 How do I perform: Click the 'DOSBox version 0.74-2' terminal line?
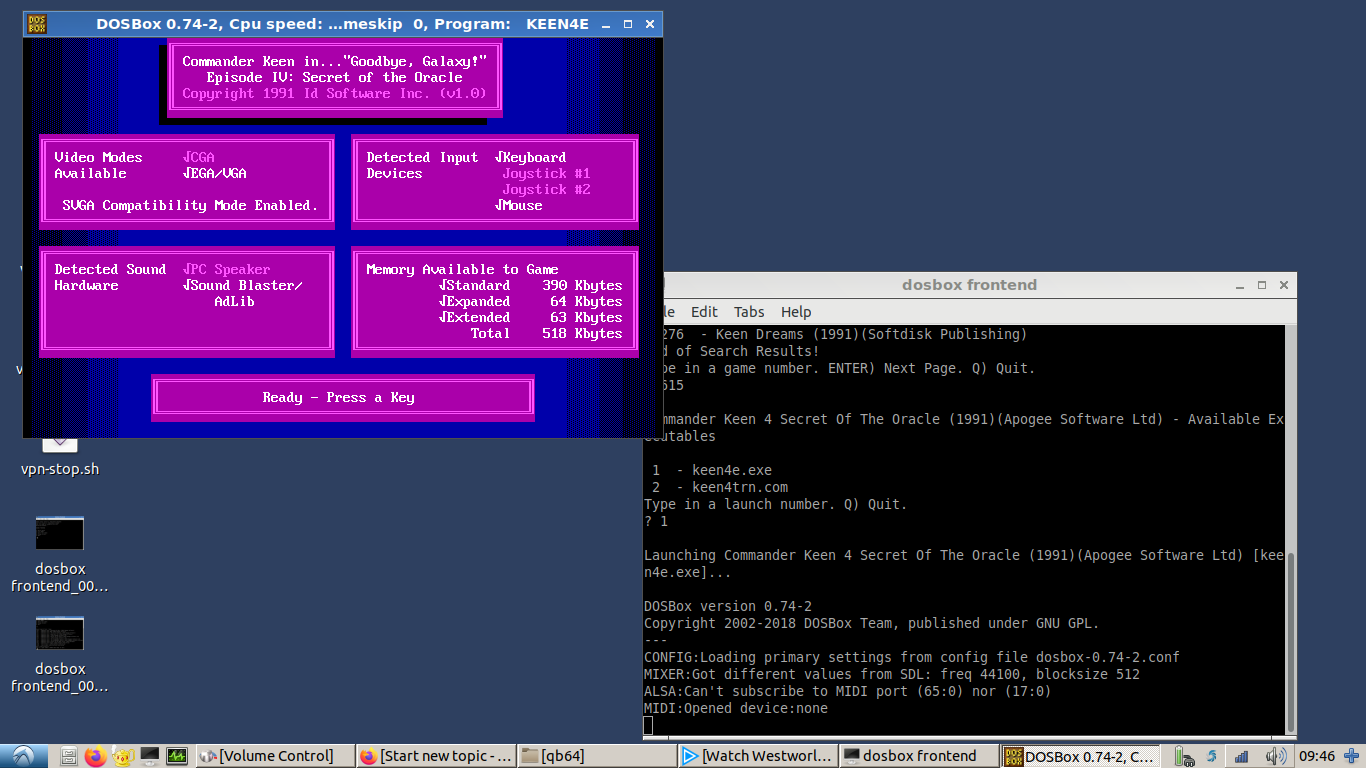728,606
